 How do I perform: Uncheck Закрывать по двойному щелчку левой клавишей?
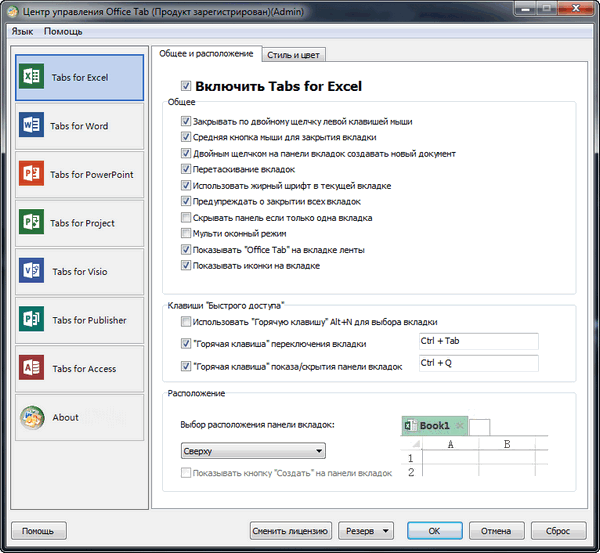tap(186, 121)
